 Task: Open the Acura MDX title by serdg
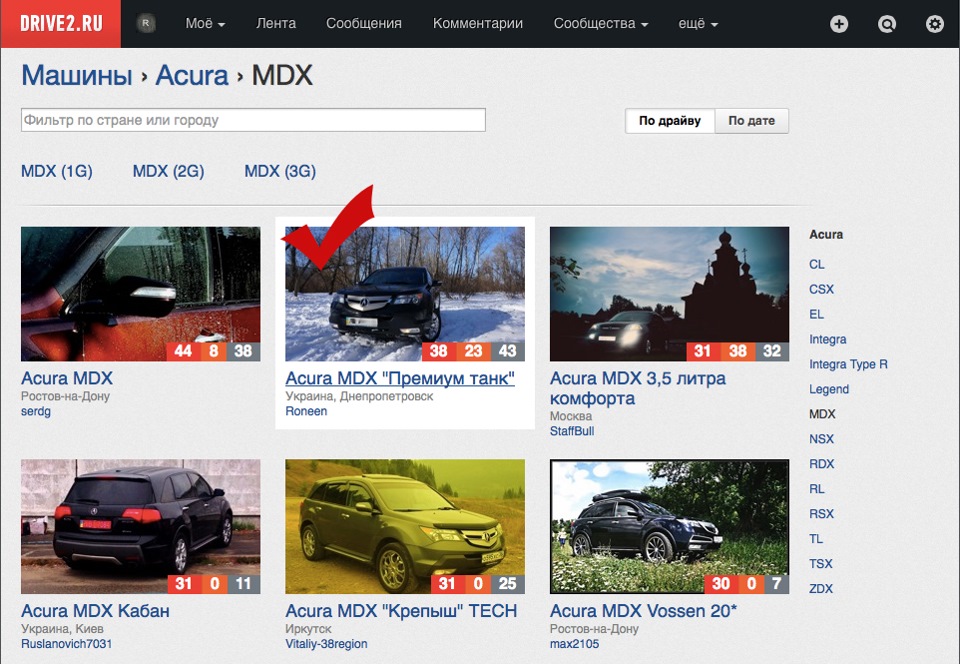[67, 378]
